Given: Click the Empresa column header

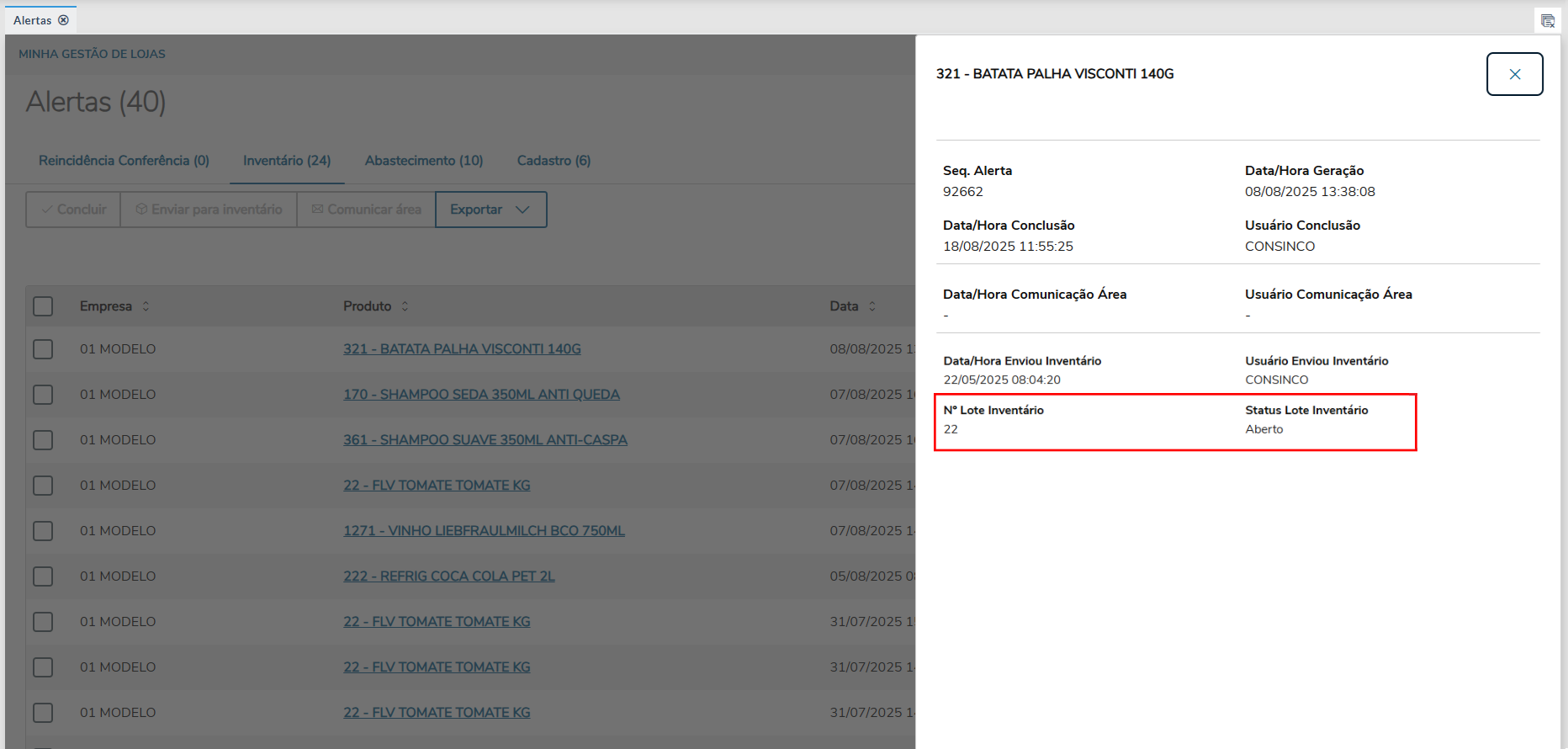Looking at the screenshot, I should click(x=106, y=306).
